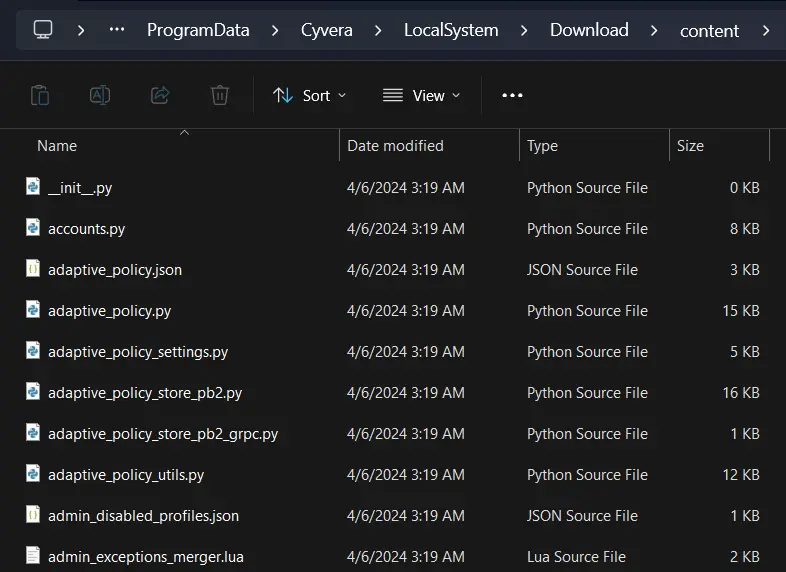This screenshot has height=572, width=786.
Task: Click the Python icon next to accounts.py
Action: click(33, 228)
